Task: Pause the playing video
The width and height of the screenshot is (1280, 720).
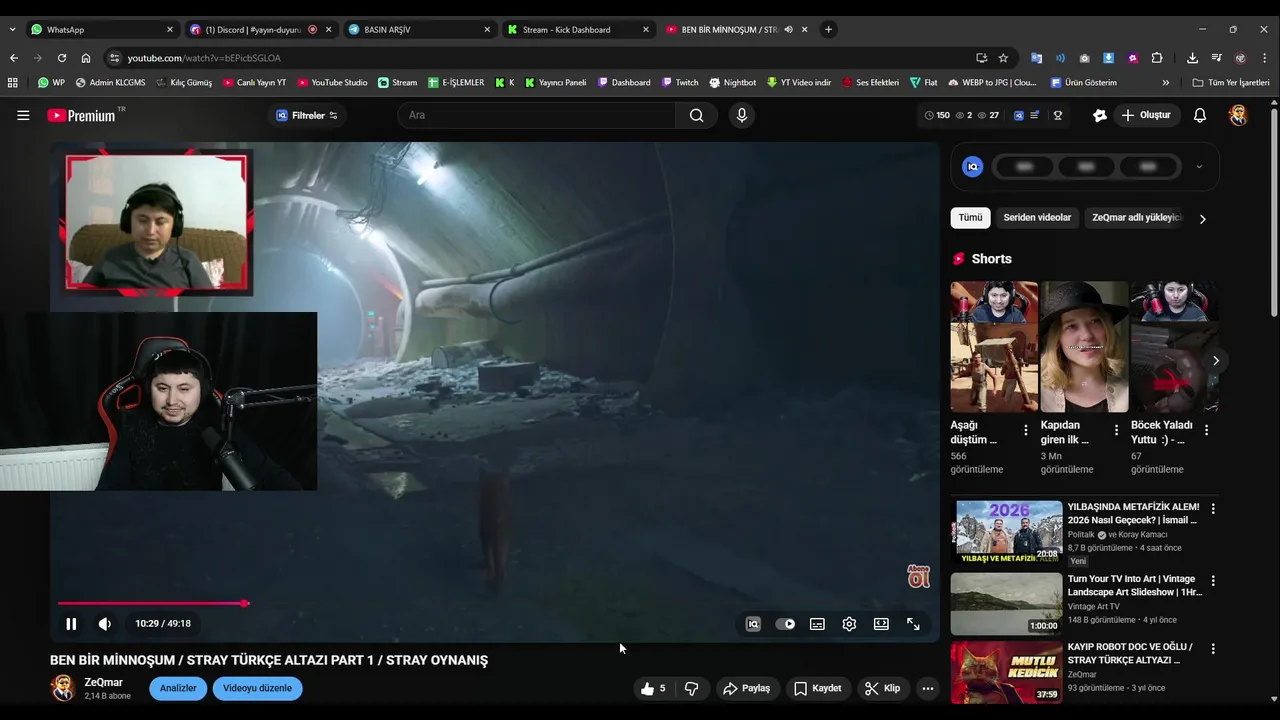Action: click(71, 624)
